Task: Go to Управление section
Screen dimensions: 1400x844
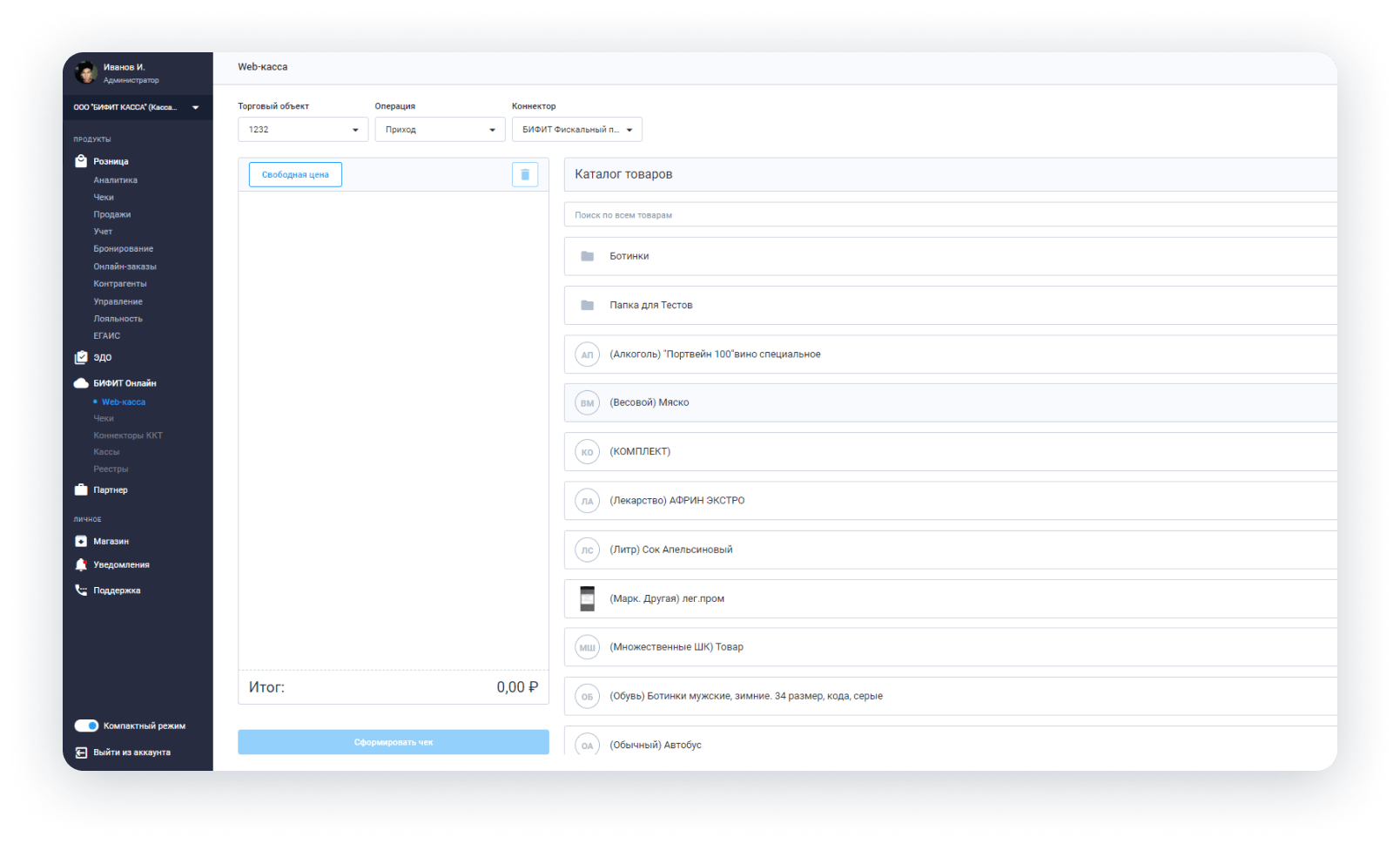Action: tap(118, 301)
